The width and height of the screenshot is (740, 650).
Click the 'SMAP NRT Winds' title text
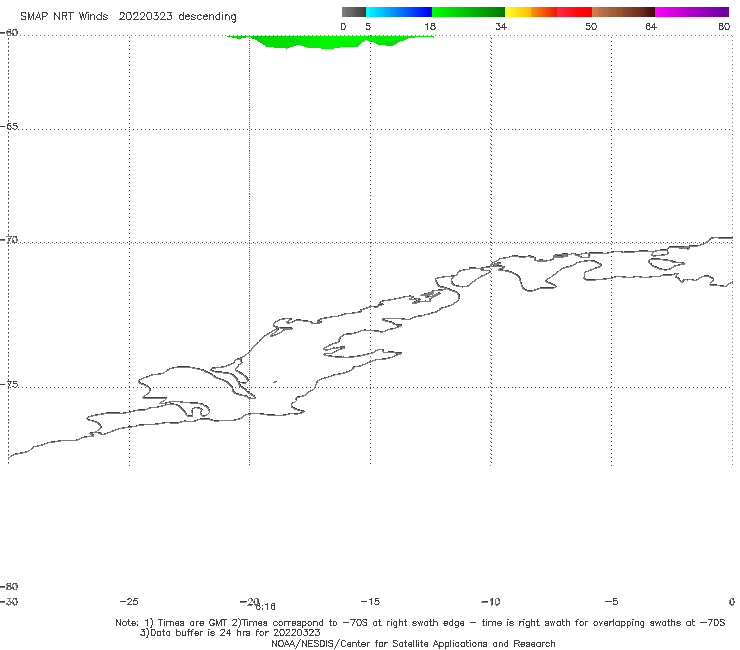coord(64,17)
